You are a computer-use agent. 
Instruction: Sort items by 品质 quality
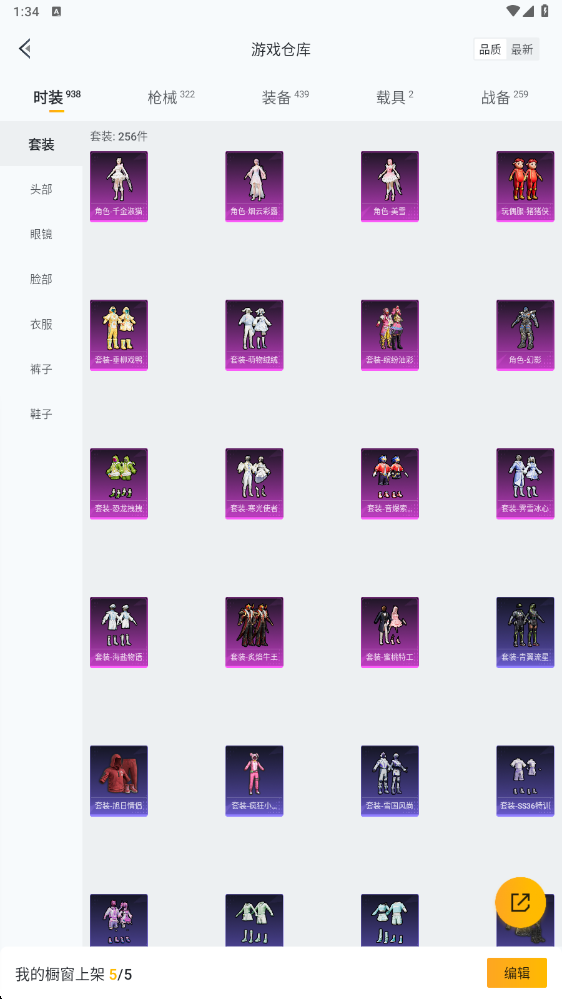[x=490, y=50]
